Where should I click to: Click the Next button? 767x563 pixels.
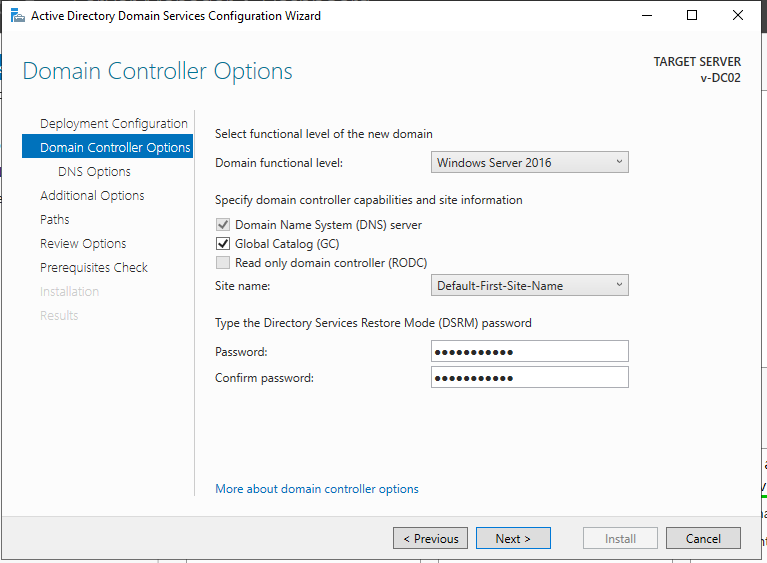(x=513, y=538)
